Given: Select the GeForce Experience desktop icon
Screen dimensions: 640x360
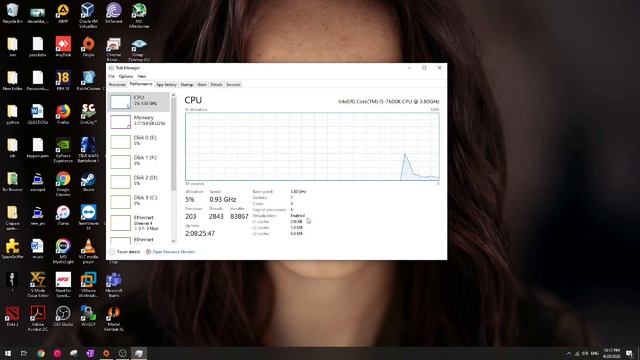Looking at the screenshot, I should (63, 150).
